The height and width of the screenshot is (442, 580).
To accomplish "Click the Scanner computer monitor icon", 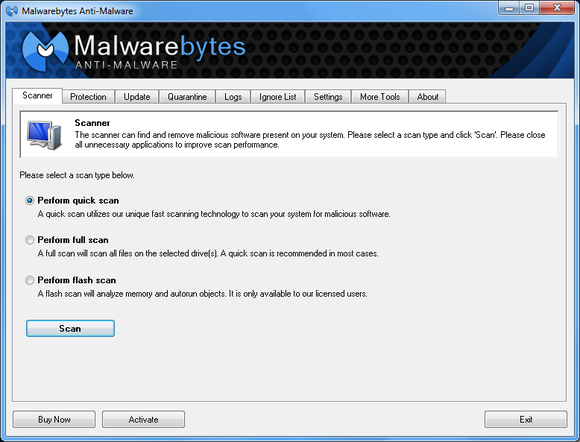I will point(44,135).
